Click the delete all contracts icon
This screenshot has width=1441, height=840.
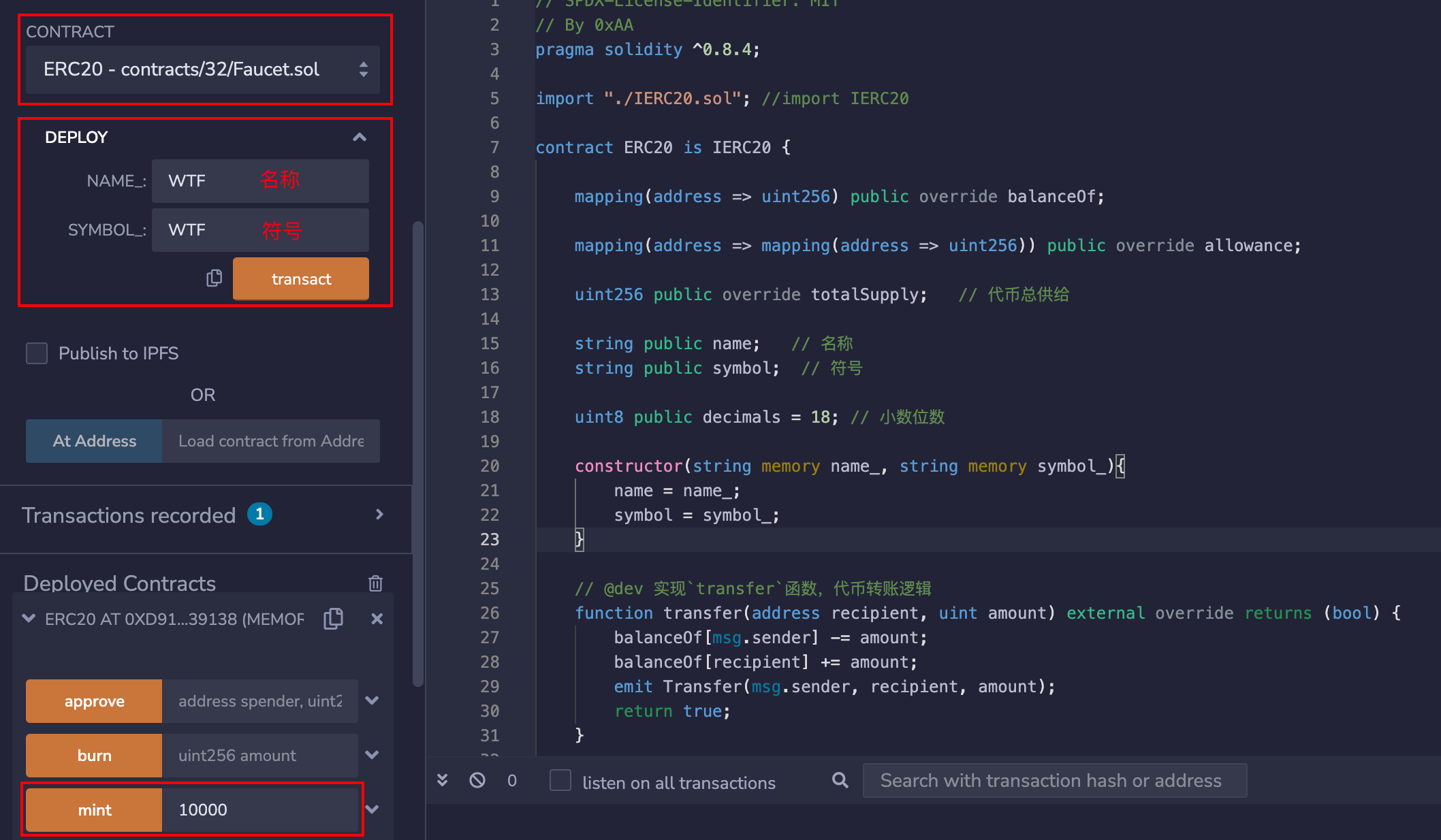click(375, 583)
